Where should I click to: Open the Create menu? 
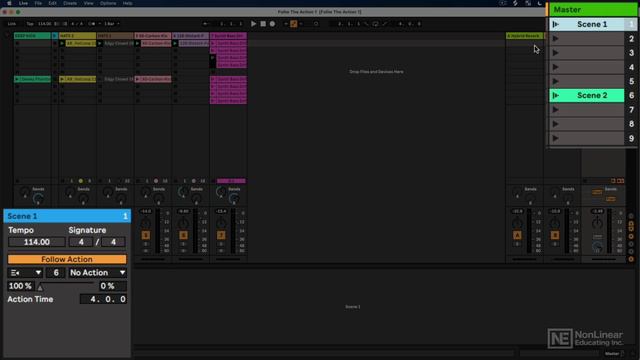70,3
